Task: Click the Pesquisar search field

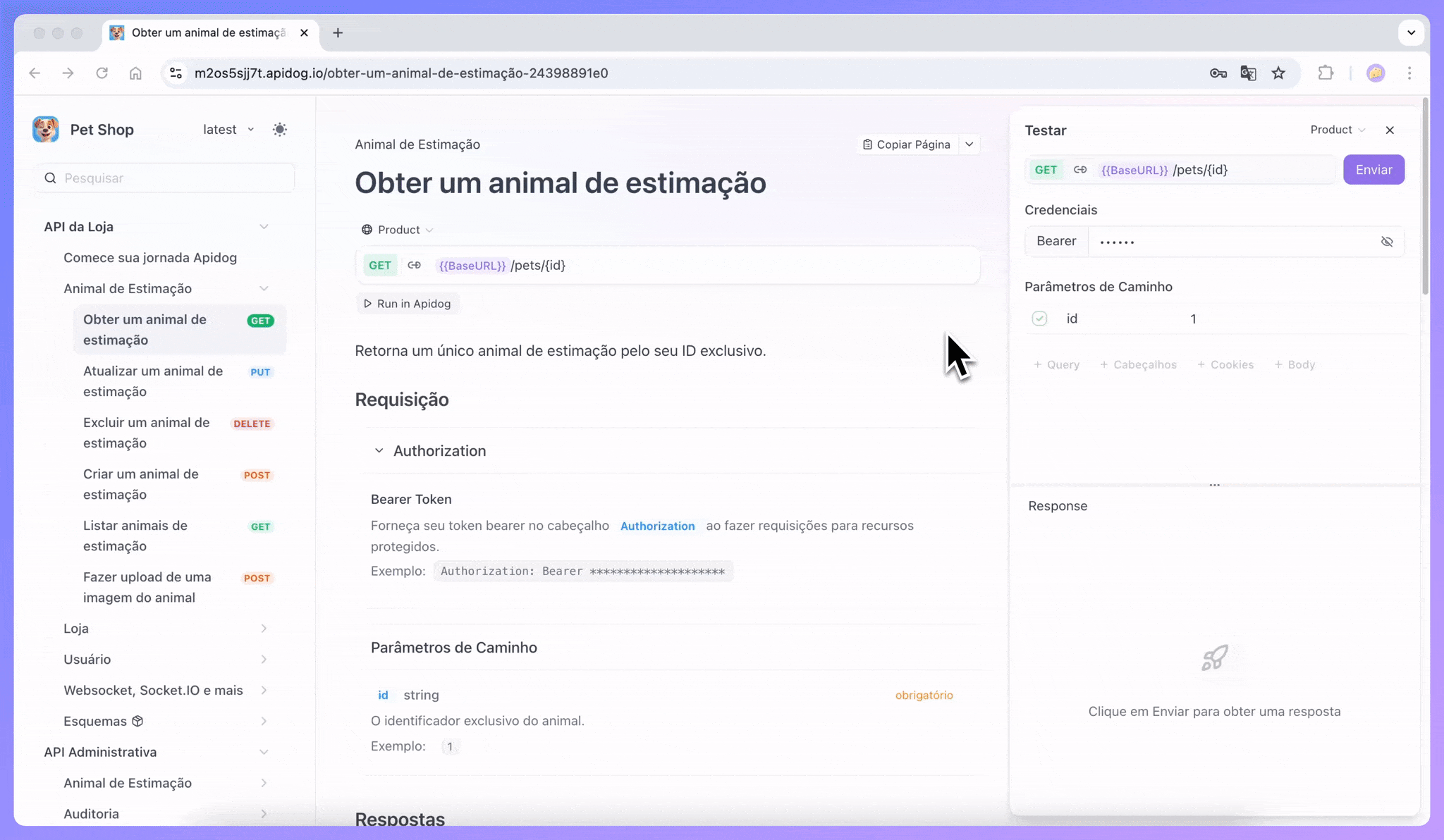Action: tap(166, 178)
